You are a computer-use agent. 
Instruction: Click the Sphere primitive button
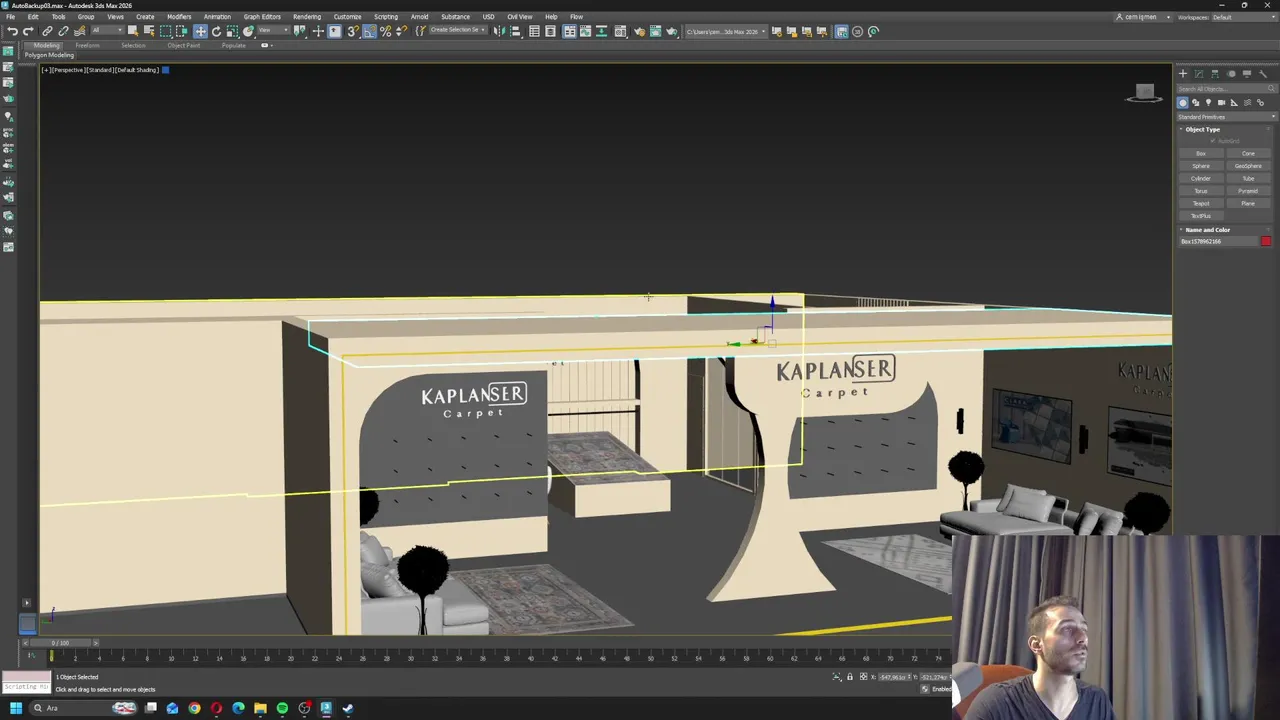pyautogui.click(x=1201, y=166)
